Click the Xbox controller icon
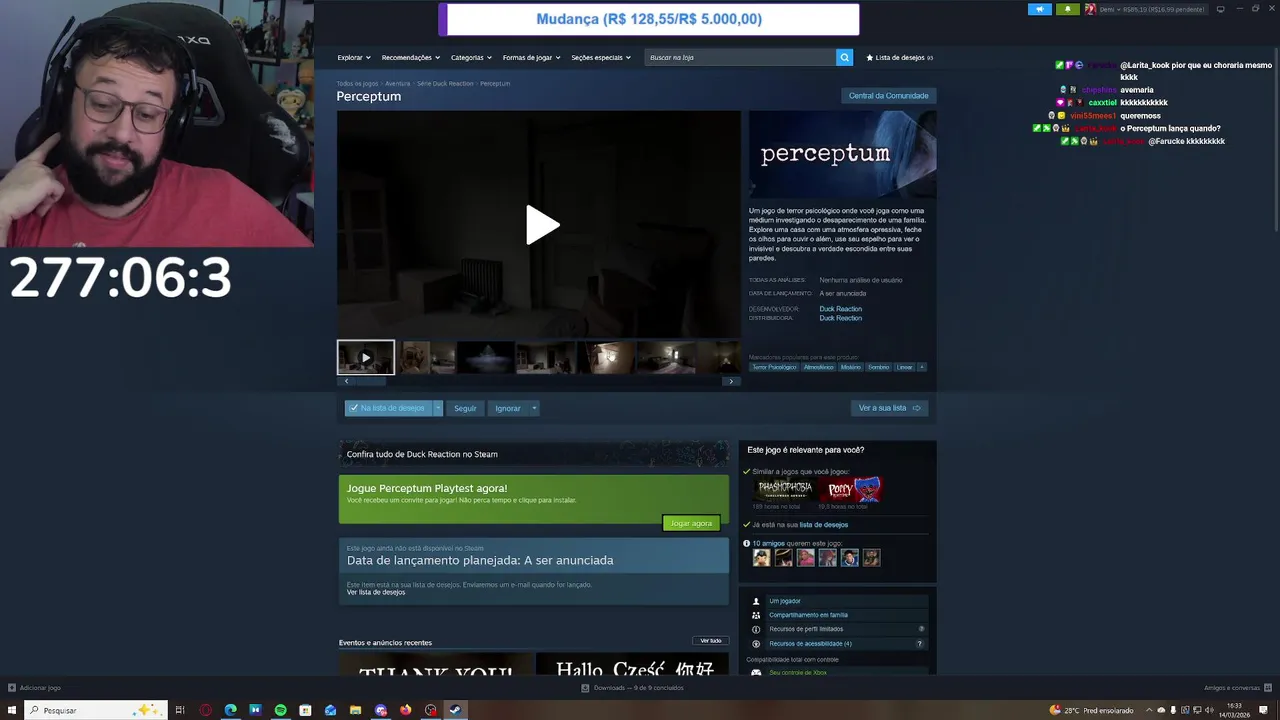 coord(756,672)
